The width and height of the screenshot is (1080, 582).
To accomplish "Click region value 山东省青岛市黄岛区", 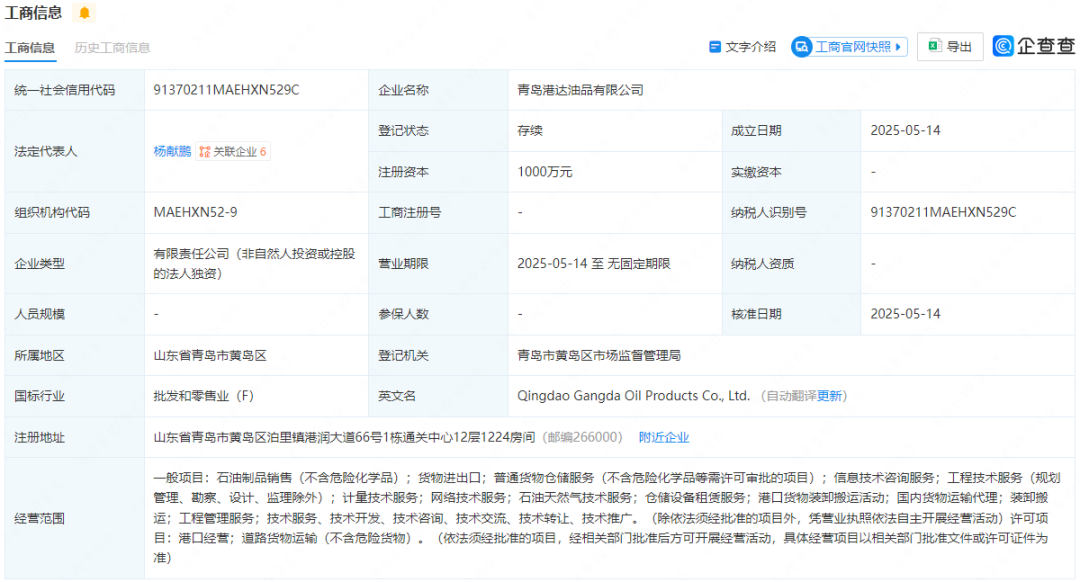I will pos(210,356).
